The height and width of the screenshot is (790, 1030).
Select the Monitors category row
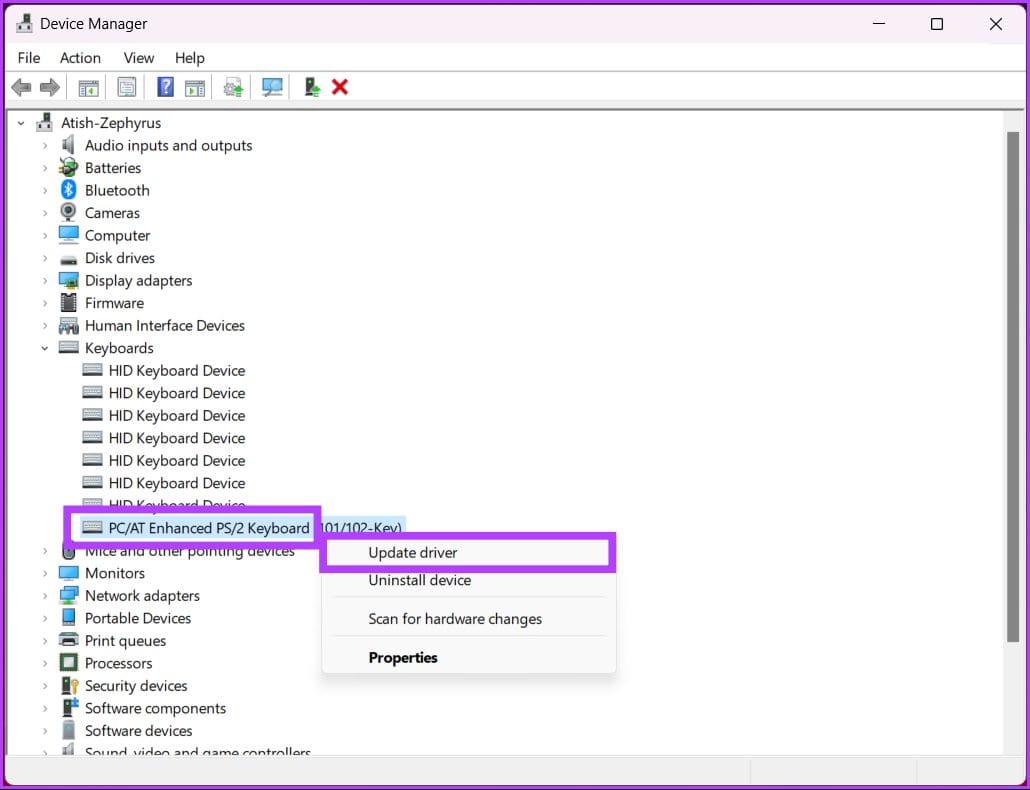(115, 573)
